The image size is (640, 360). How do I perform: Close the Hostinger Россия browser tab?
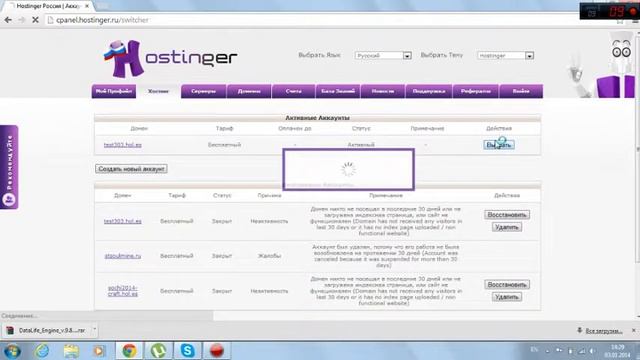tap(87, 6)
